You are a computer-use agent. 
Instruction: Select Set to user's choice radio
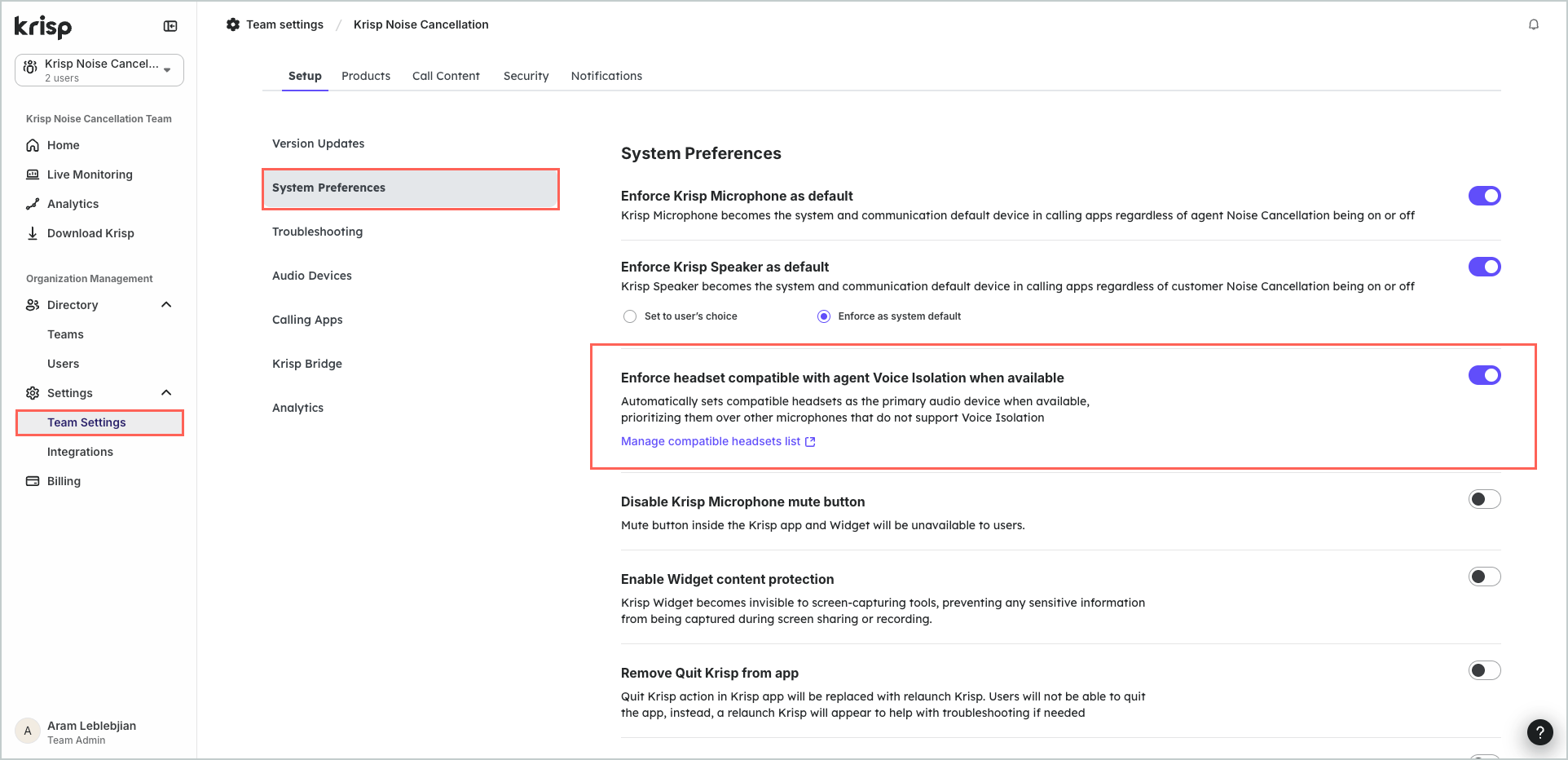coord(630,316)
